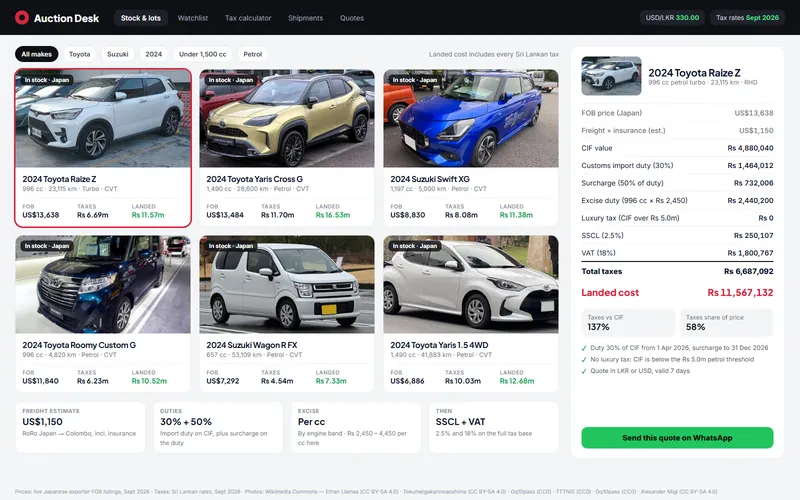800x500 pixels.
Task: Click the VAT (18%) Rs 1,800,767 amount
Action: (750, 253)
